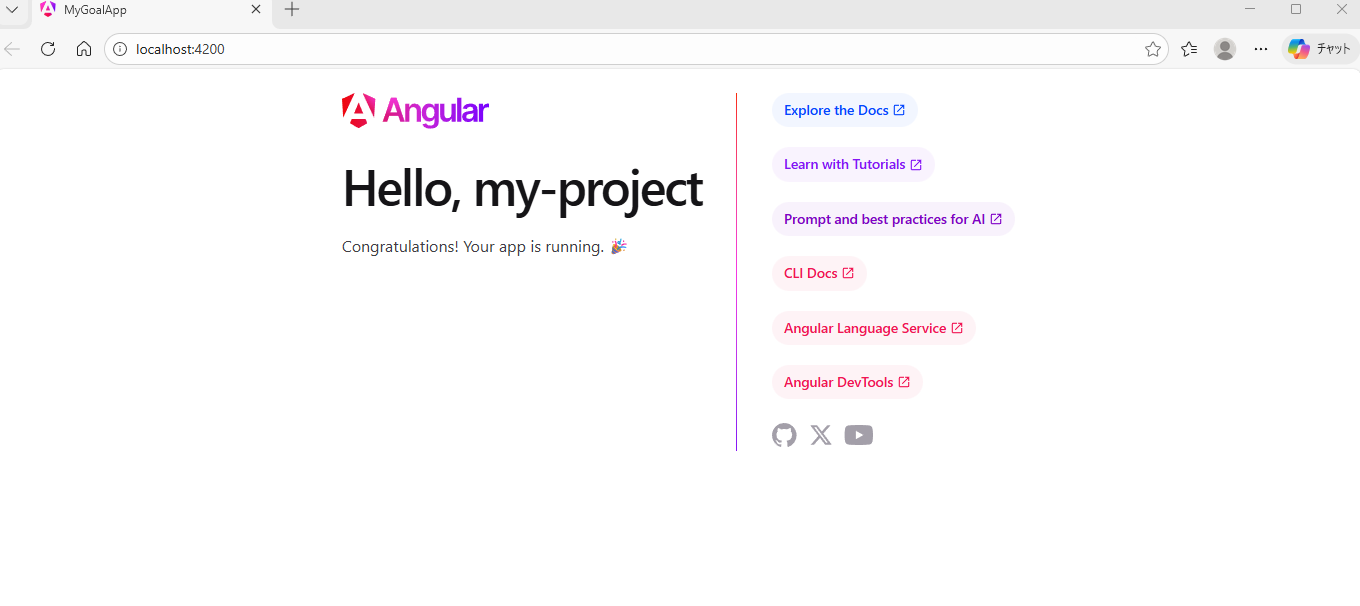
Task: Close the MyGoalApp tab
Action: tap(256, 9)
